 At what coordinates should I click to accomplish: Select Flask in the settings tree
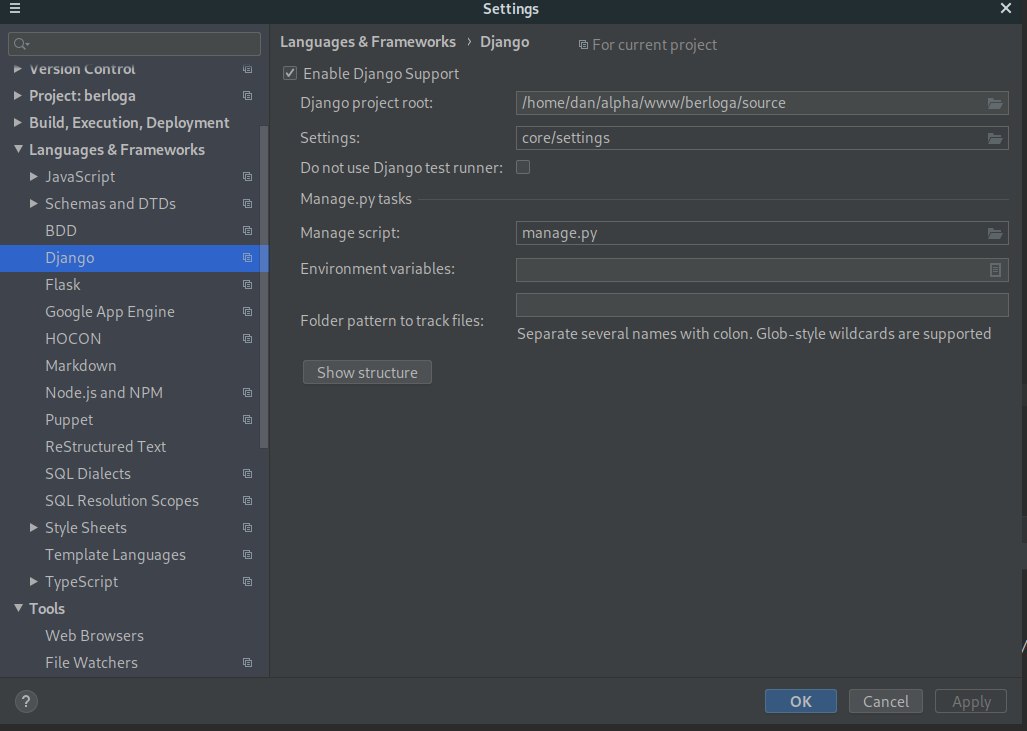(62, 285)
